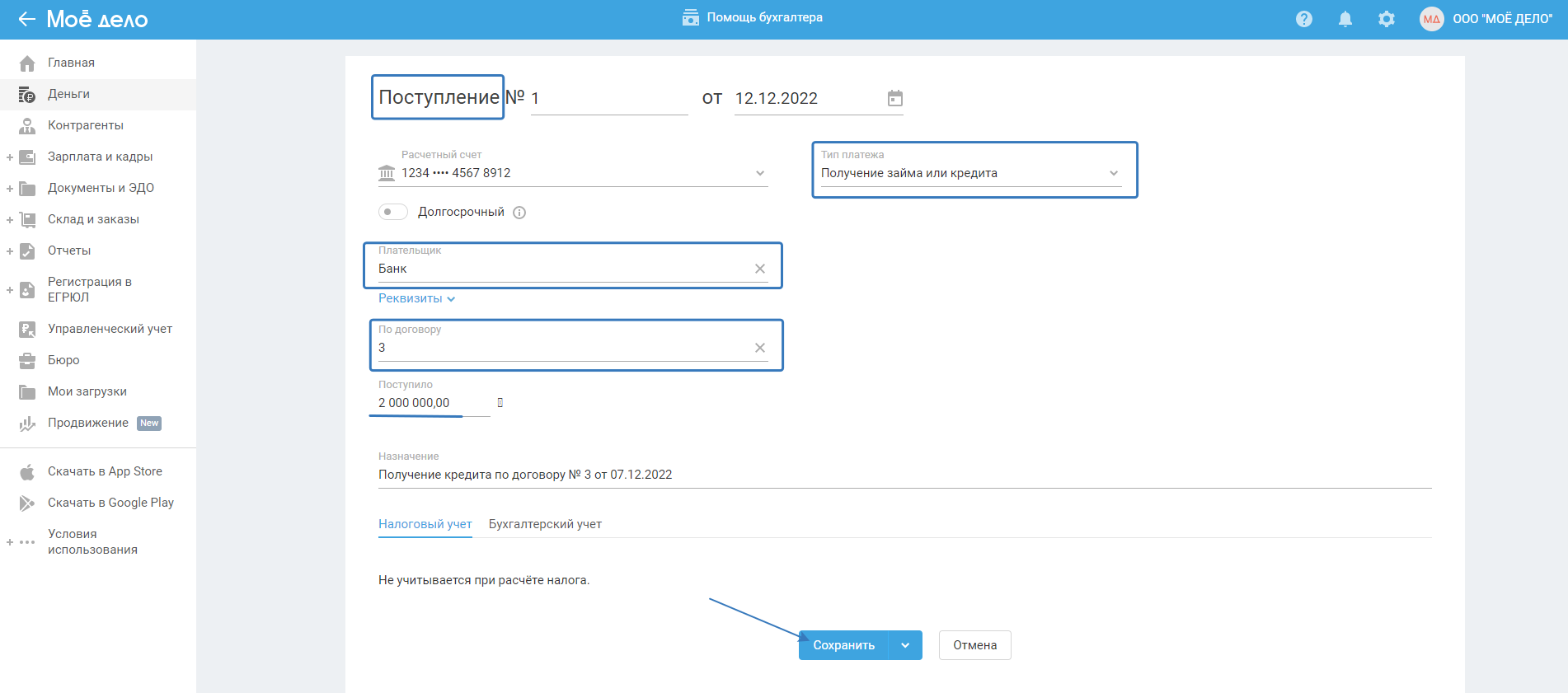Expand the Зарплата и кадры plus sign
1568x693 pixels.
10,157
